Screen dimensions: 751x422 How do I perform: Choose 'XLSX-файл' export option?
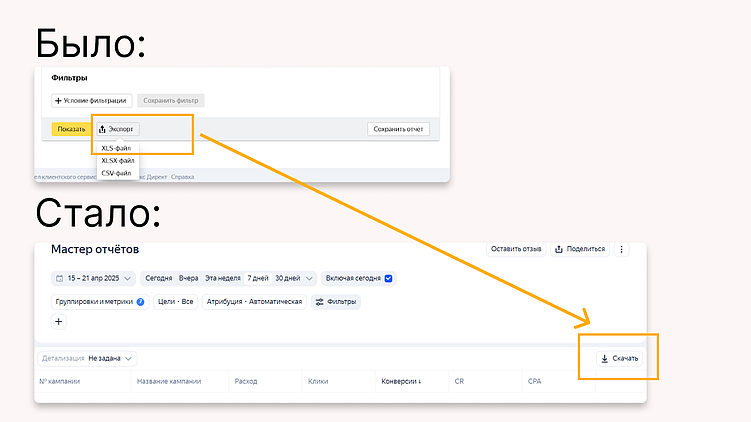117,160
